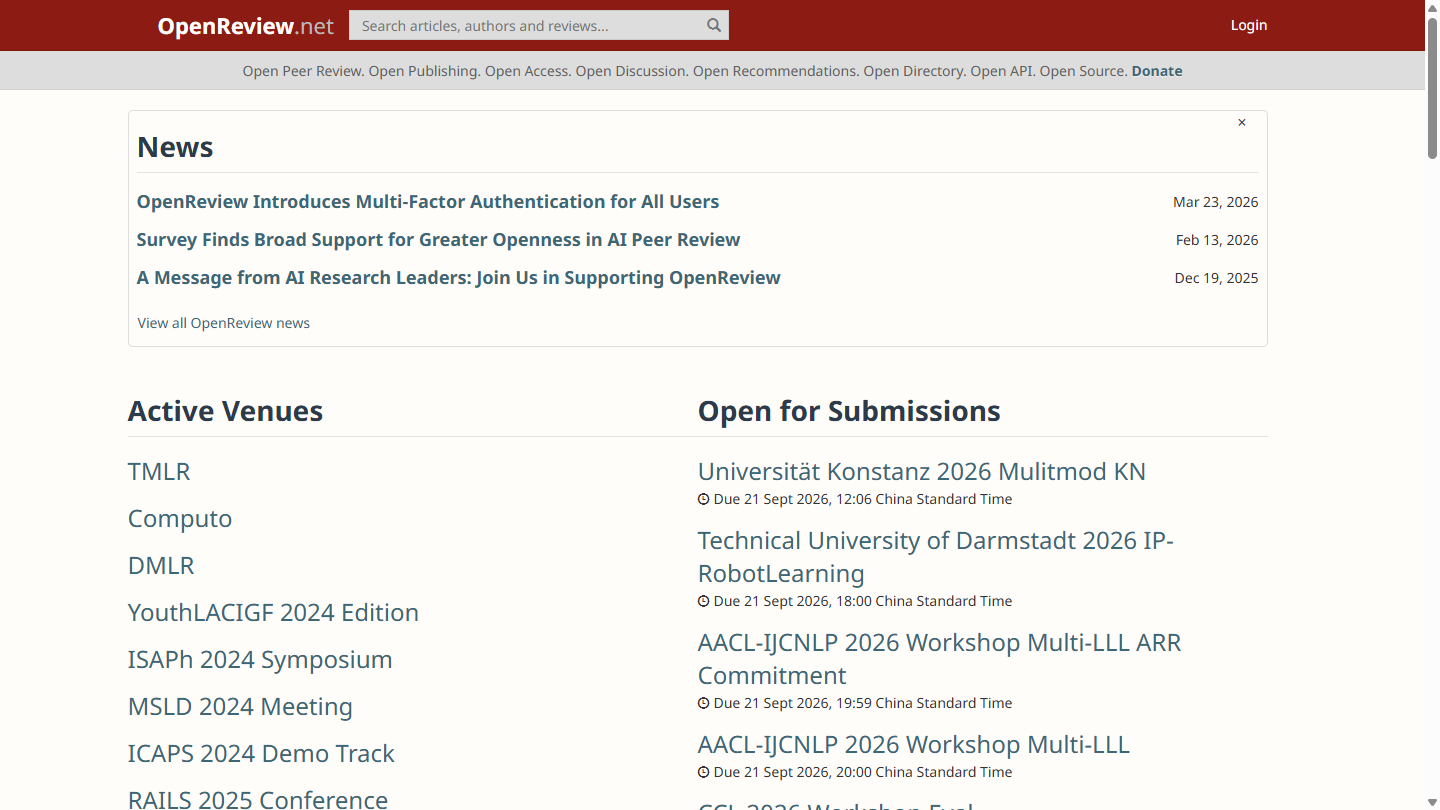Open RAILS 2025 Conference venue
Image resolution: width=1440 pixels, height=810 pixels.
[258, 799]
